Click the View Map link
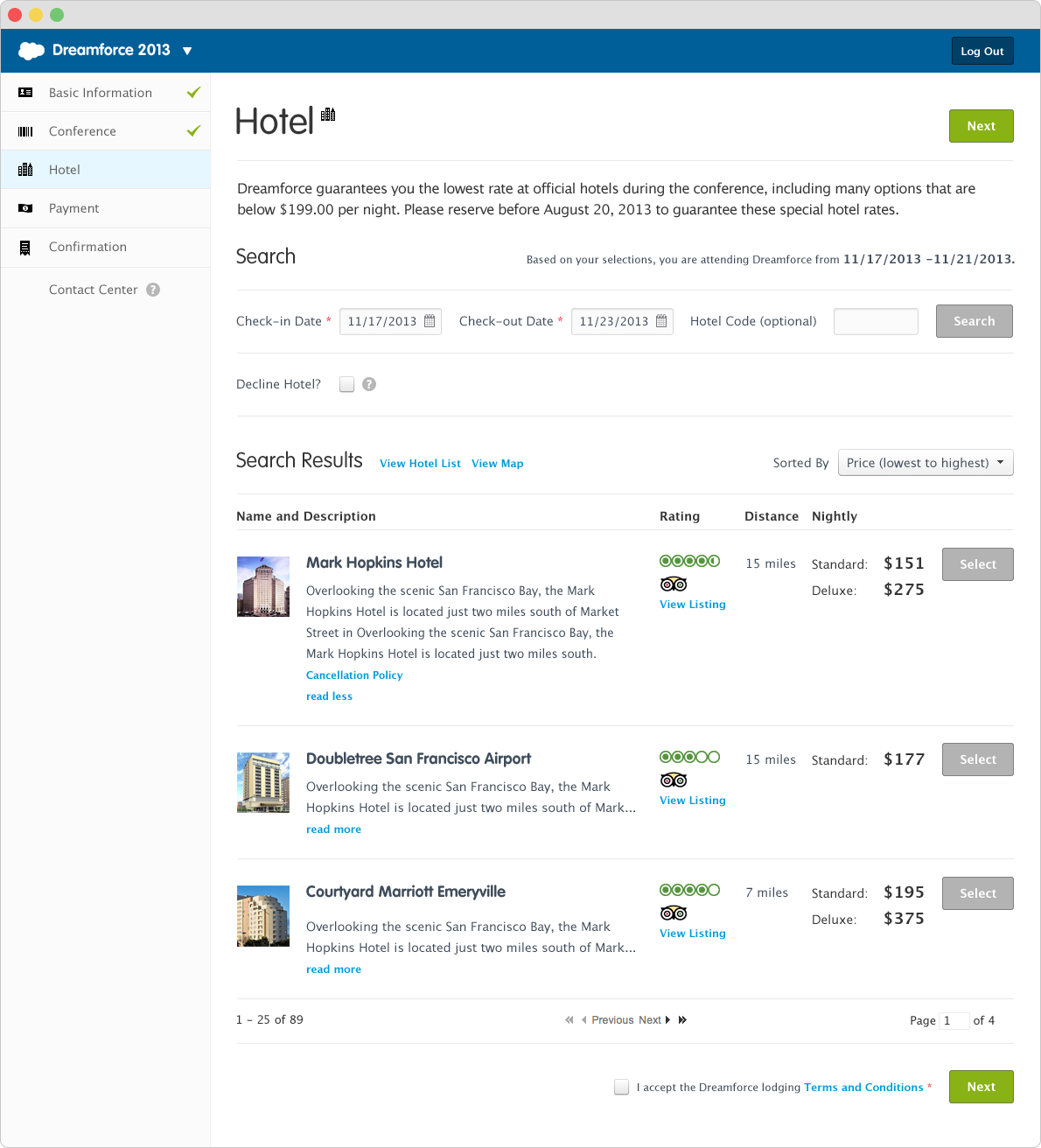The width and height of the screenshot is (1041, 1148). (498, 464)
